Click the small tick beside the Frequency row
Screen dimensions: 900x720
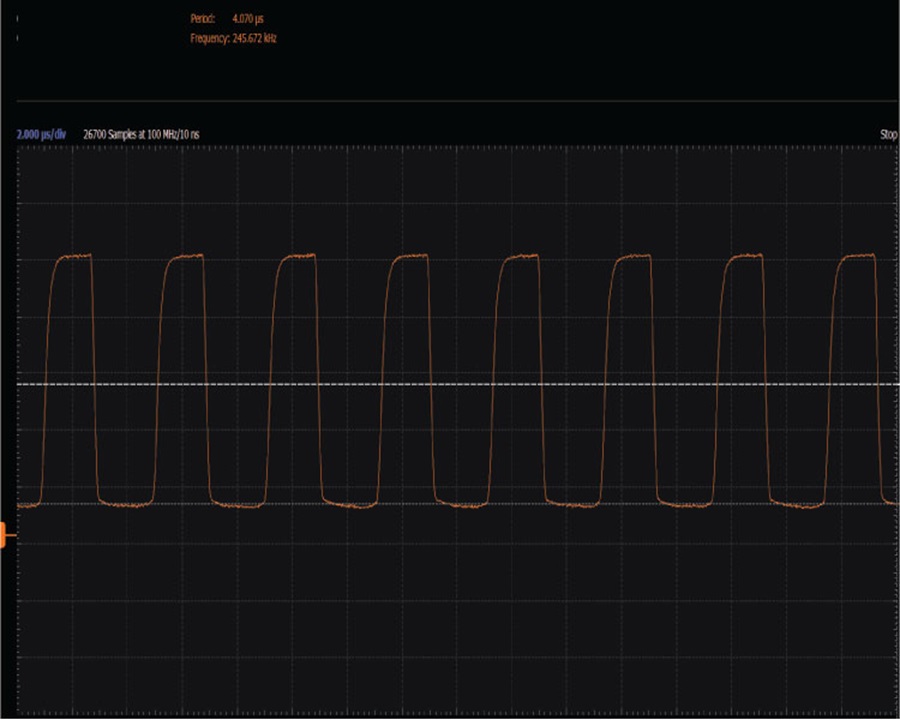click(17, 38)
